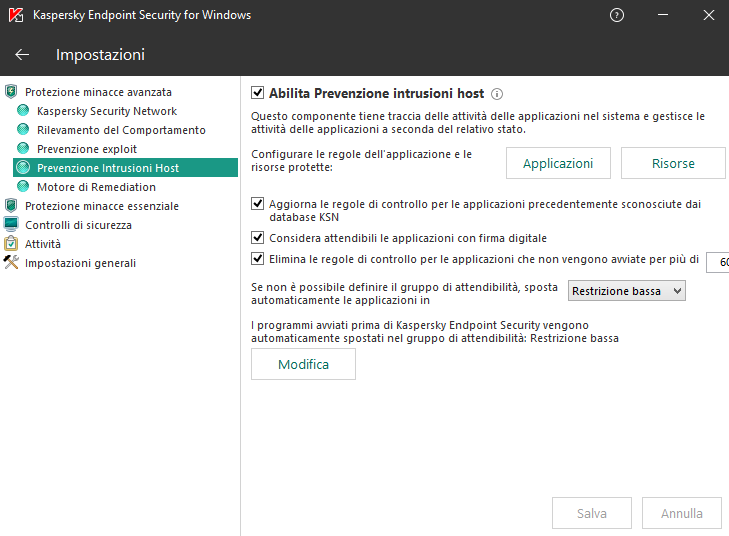Click the Kaspersky logo icon in title bar
The image size is (729, 536).
tap(16, 15)
